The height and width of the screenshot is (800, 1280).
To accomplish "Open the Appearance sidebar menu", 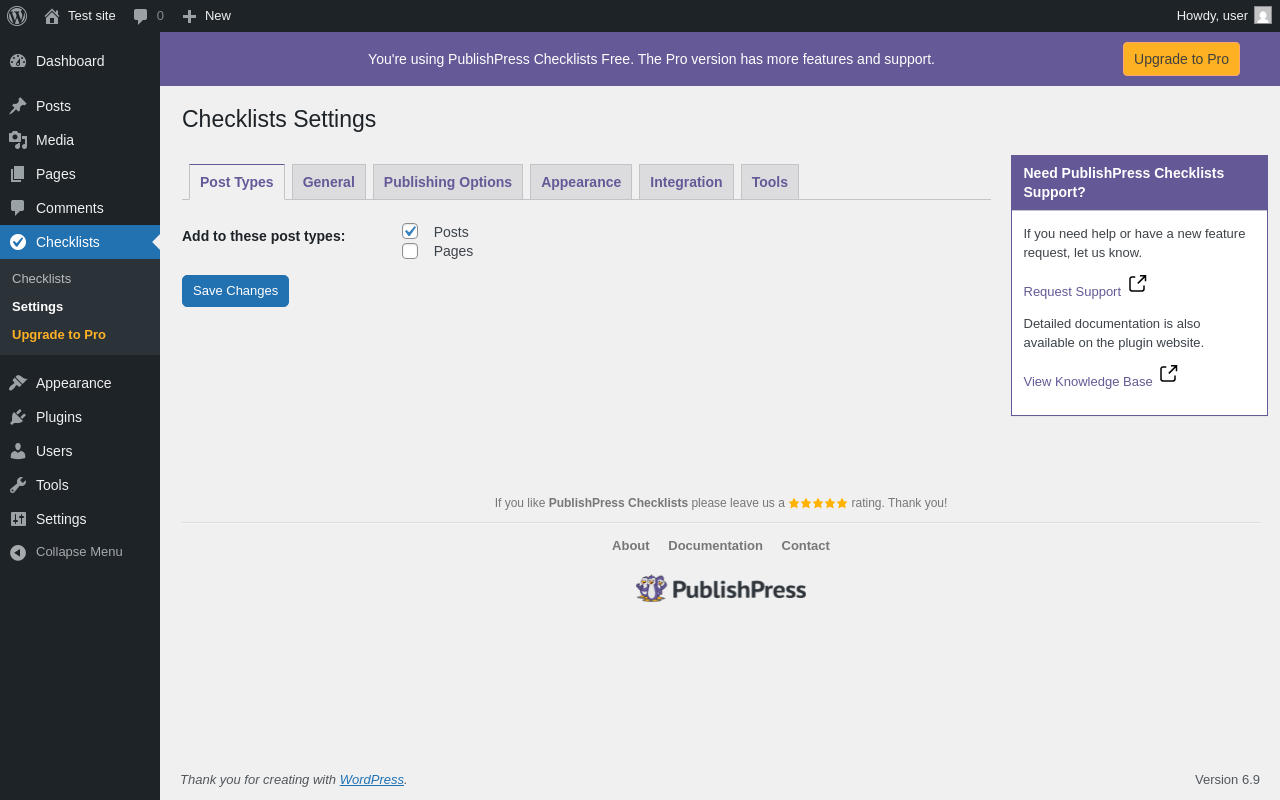I will [80, 383].
